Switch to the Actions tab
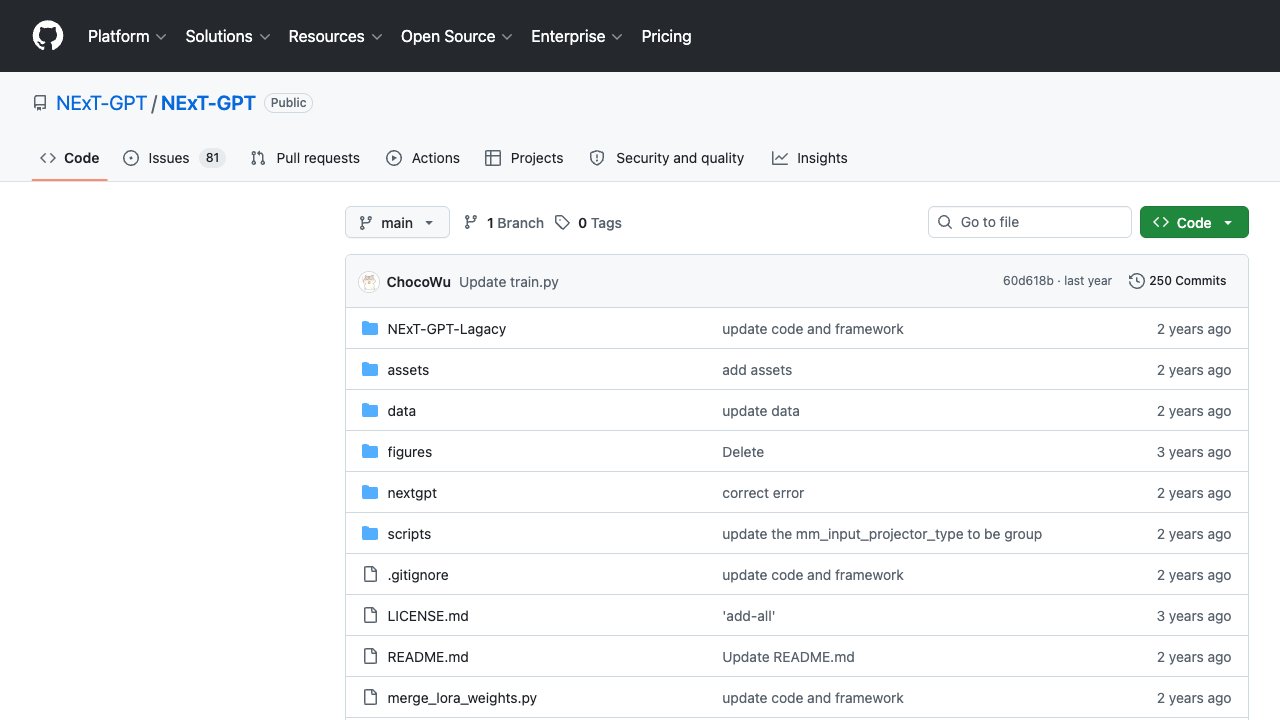The image size is (1280, 720). click(423, 158)
